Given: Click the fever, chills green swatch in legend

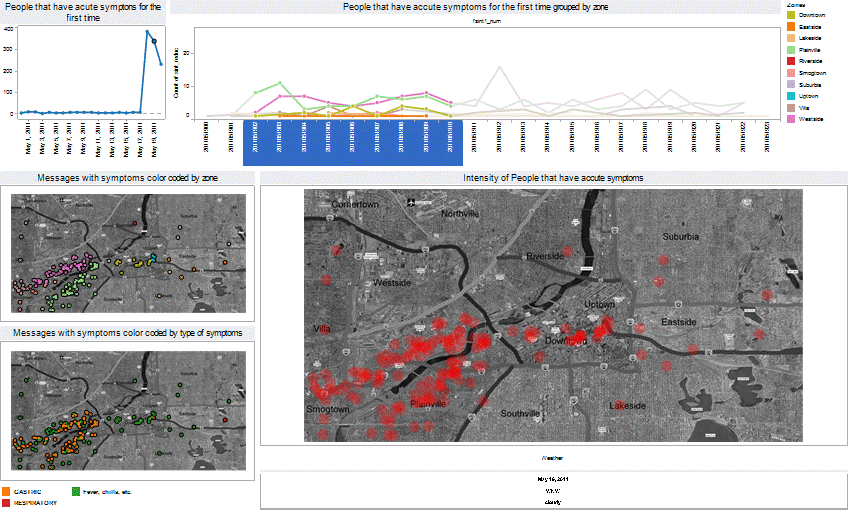Looking at the screenshot, I should tap(76, 492).
